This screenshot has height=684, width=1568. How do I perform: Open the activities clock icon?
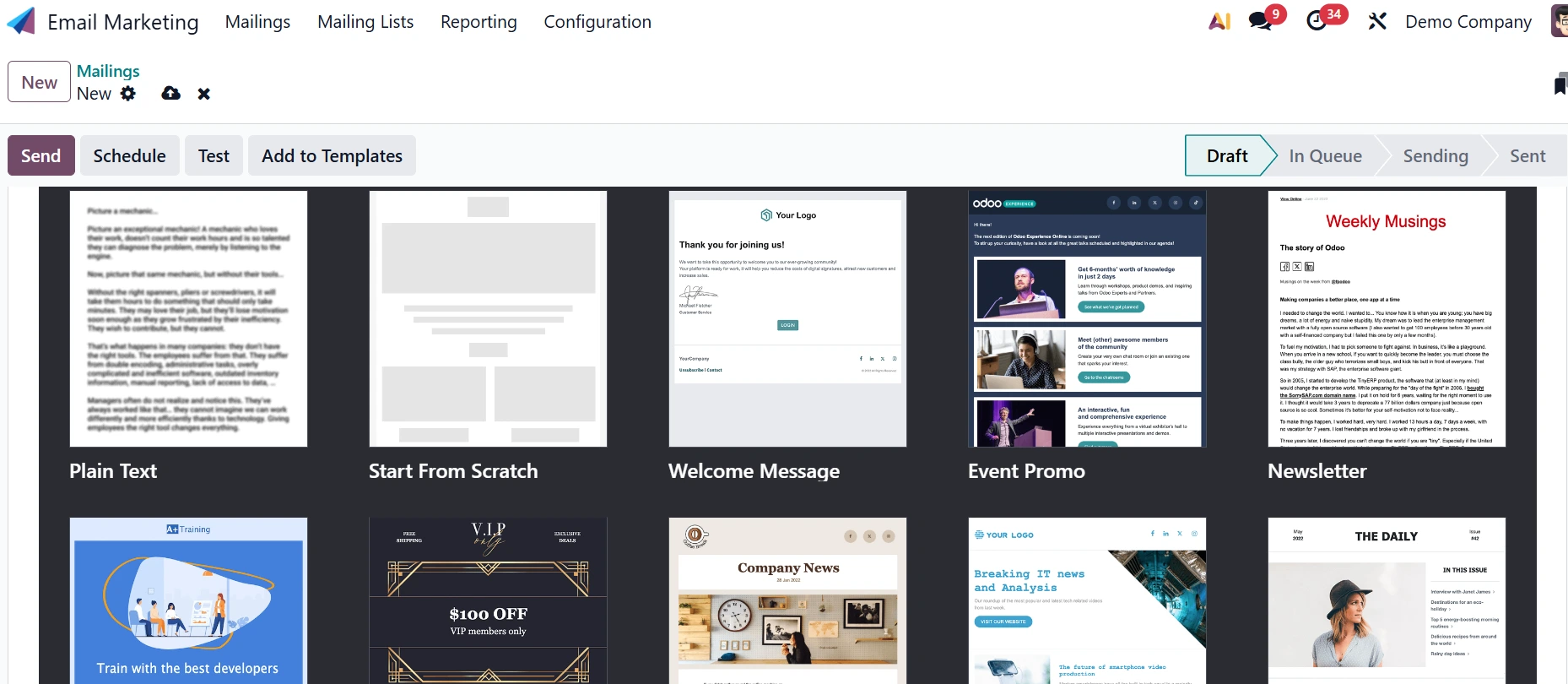pos(1317,21)
